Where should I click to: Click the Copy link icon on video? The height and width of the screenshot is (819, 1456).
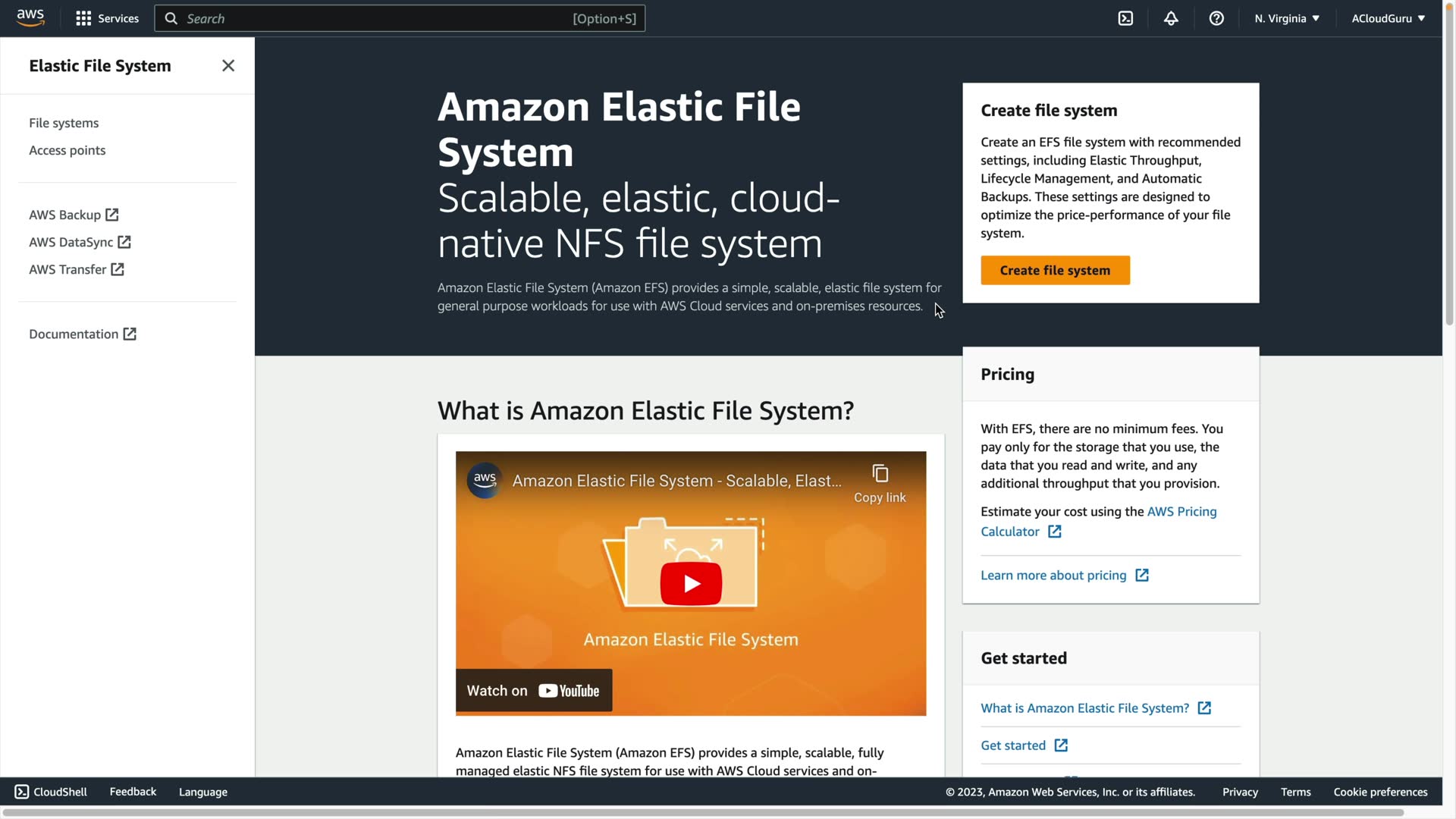click(880, 474)
